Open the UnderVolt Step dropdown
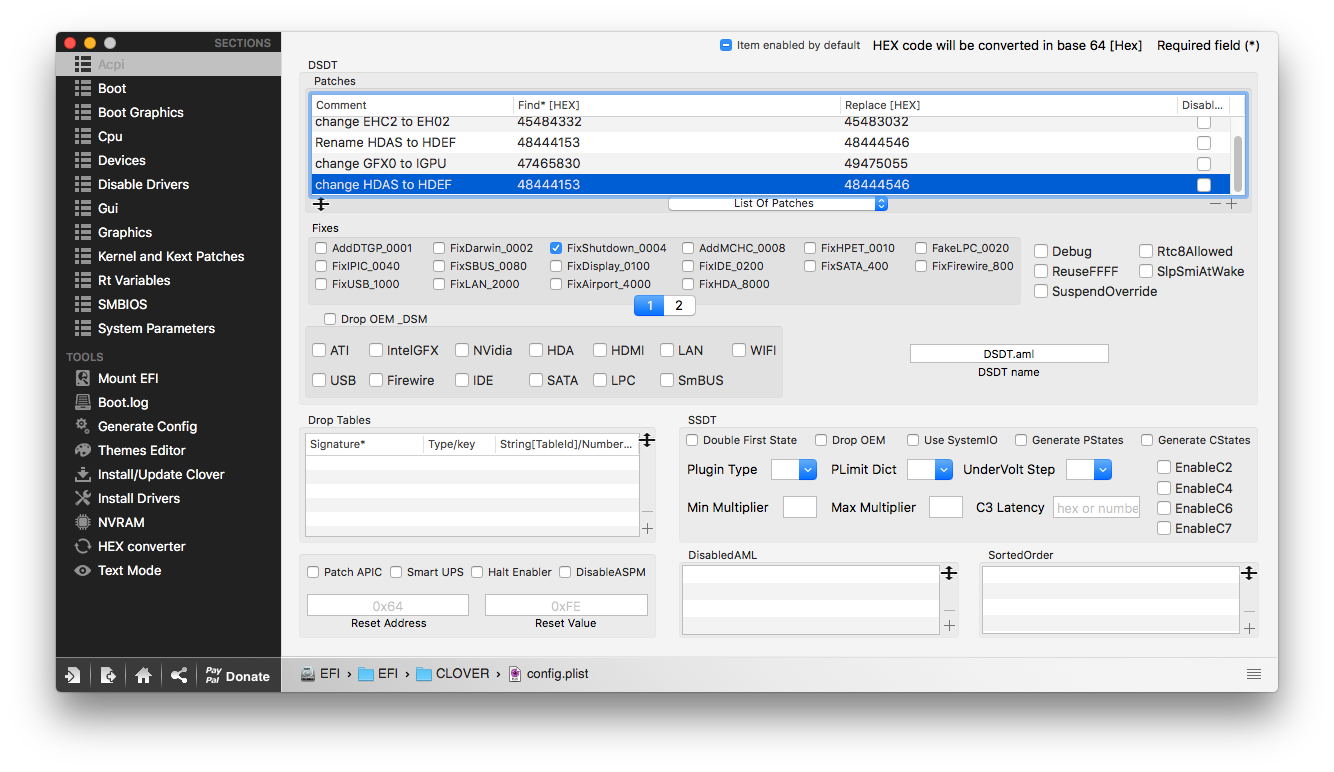Screen dimensions: 1334x772 (x=1089, y=469)
